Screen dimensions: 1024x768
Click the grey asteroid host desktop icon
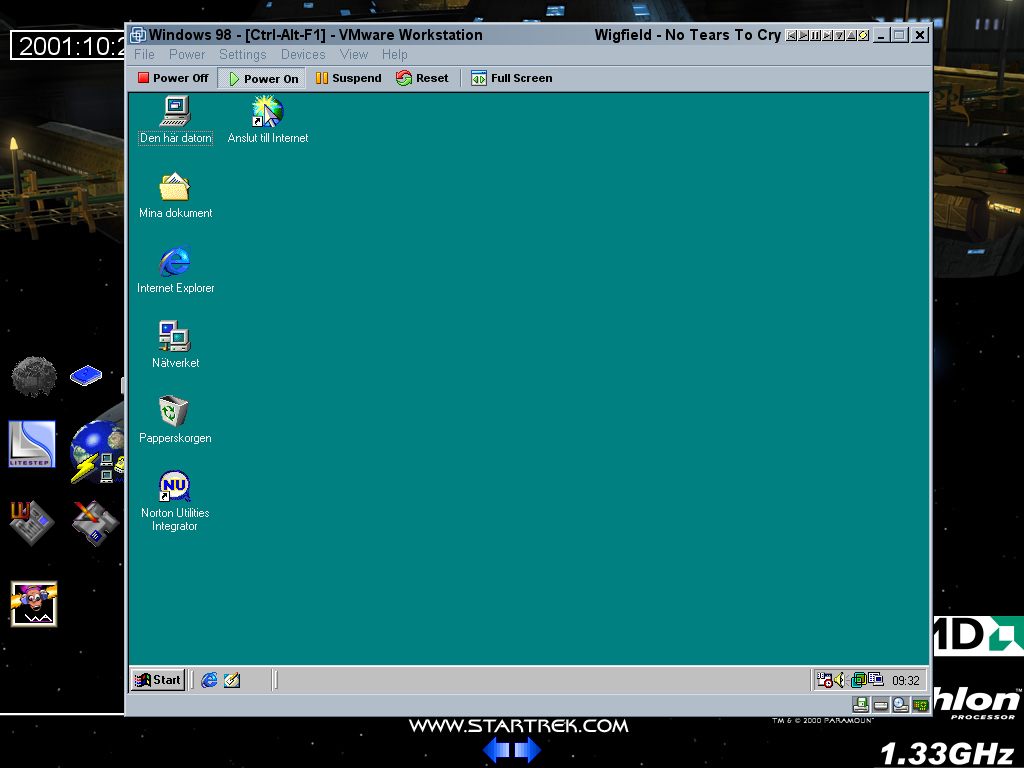click(34, 376)
